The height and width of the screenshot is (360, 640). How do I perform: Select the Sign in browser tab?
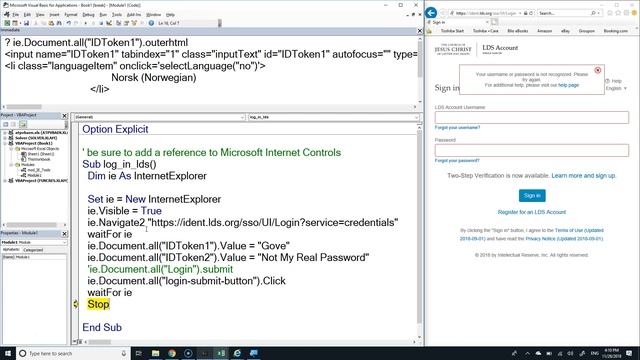point(457,22)
